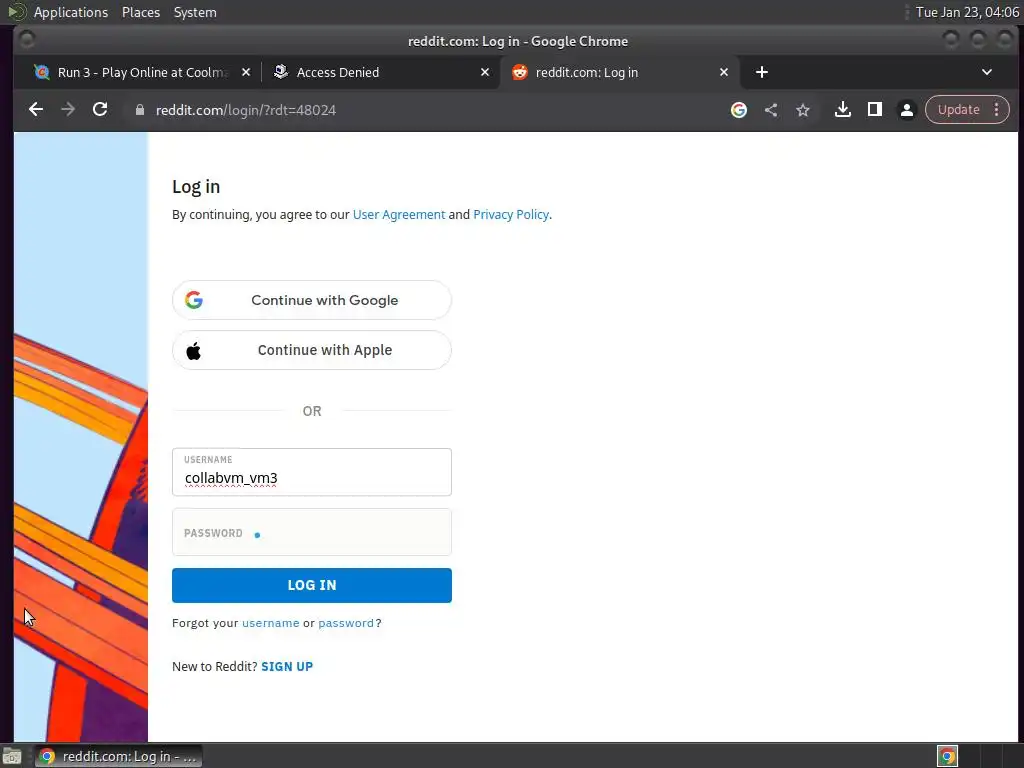This screenshot has width=1024, height=768.
Task: Click the Google logo in Continue button
Action: [194, 300]
